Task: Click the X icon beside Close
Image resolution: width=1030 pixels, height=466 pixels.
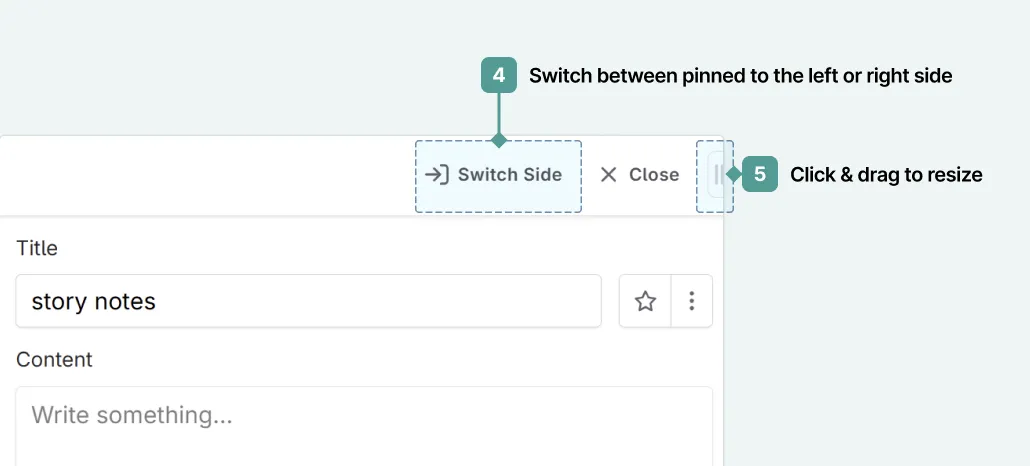Action: pyautogui.click(x=608, y=175)
